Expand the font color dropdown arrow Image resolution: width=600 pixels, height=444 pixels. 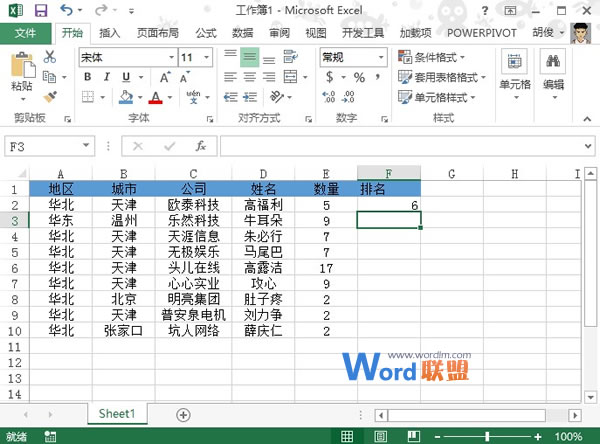170,98
